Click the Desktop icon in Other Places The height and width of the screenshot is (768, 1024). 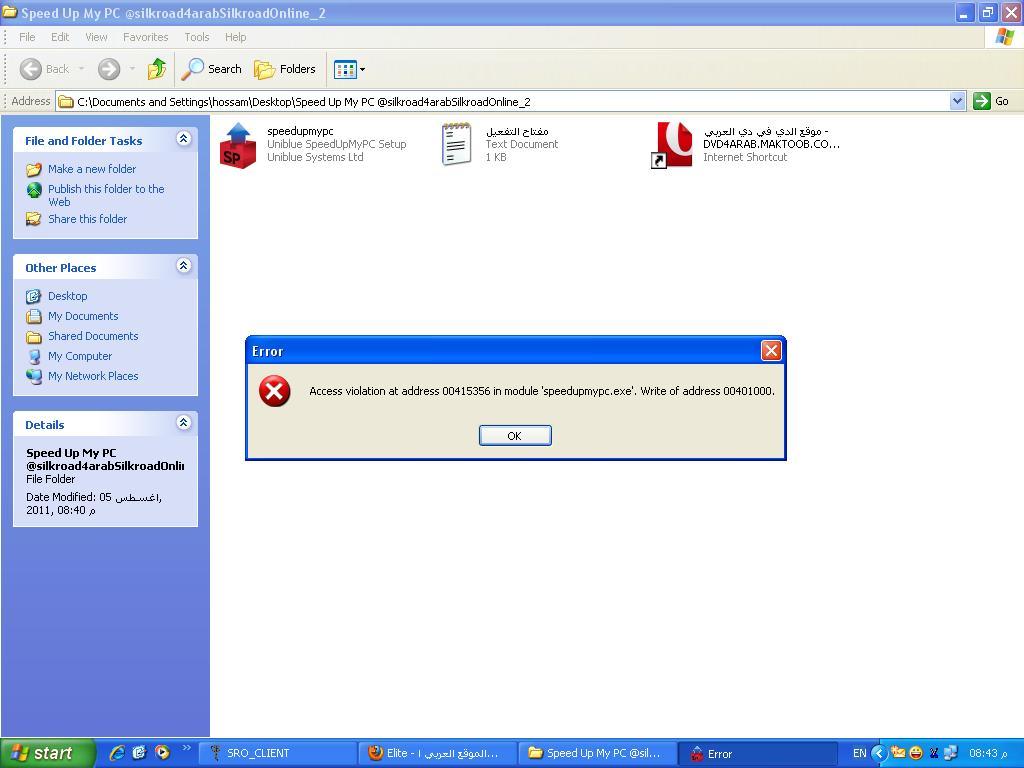click(x=34, y=296)
